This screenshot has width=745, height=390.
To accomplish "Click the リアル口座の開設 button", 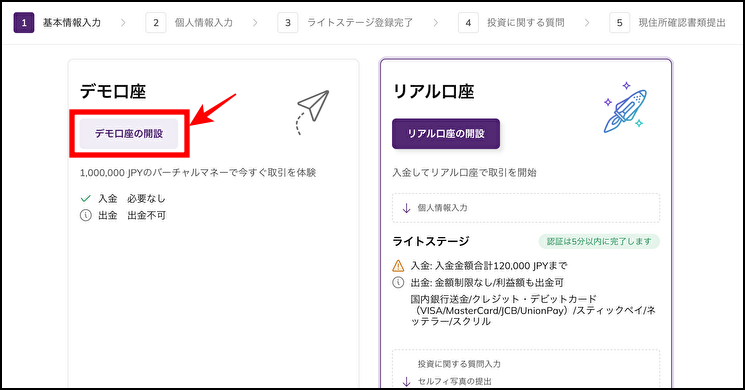I will pos(446,134).
